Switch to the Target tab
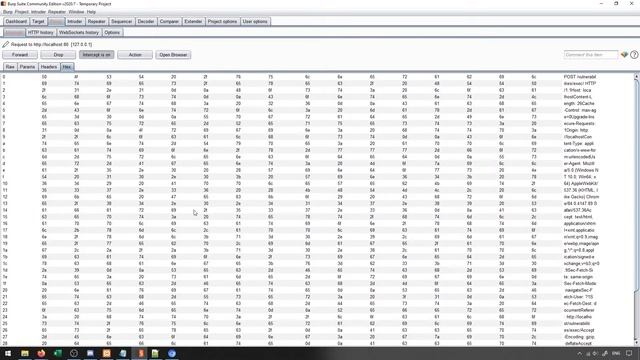 point(38,21)
